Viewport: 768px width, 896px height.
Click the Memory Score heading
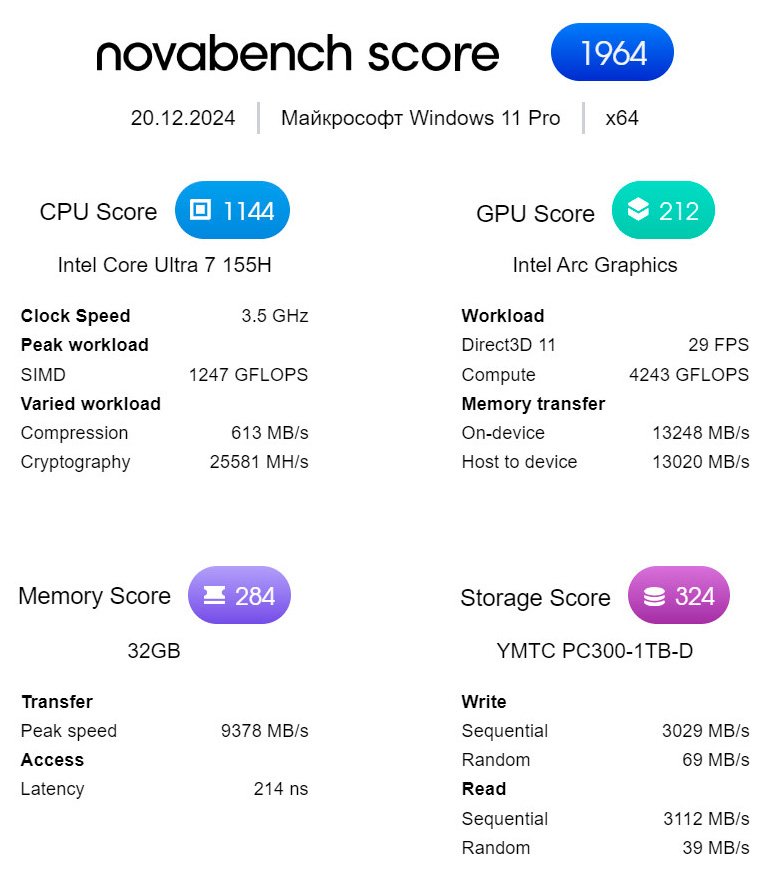tap(94, 596)
